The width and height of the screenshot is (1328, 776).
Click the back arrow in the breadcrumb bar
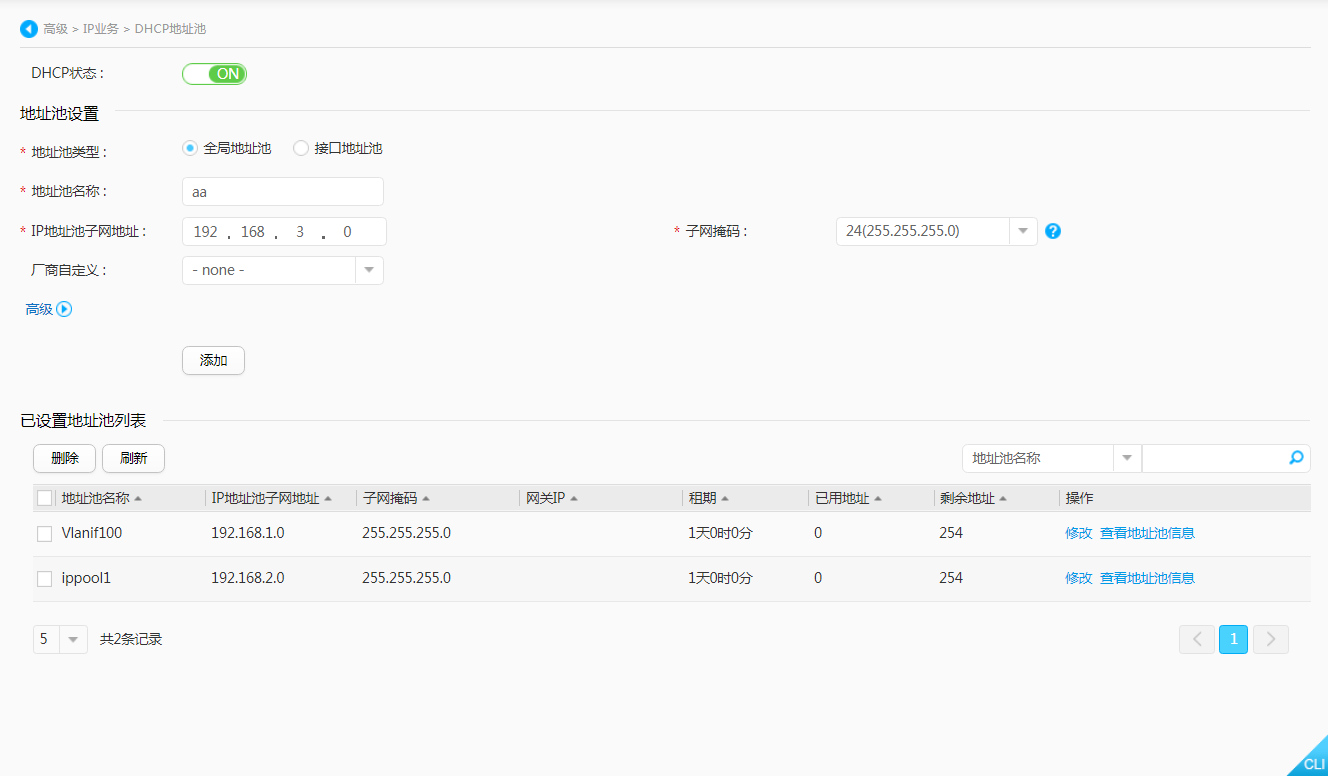click(28, 28)
